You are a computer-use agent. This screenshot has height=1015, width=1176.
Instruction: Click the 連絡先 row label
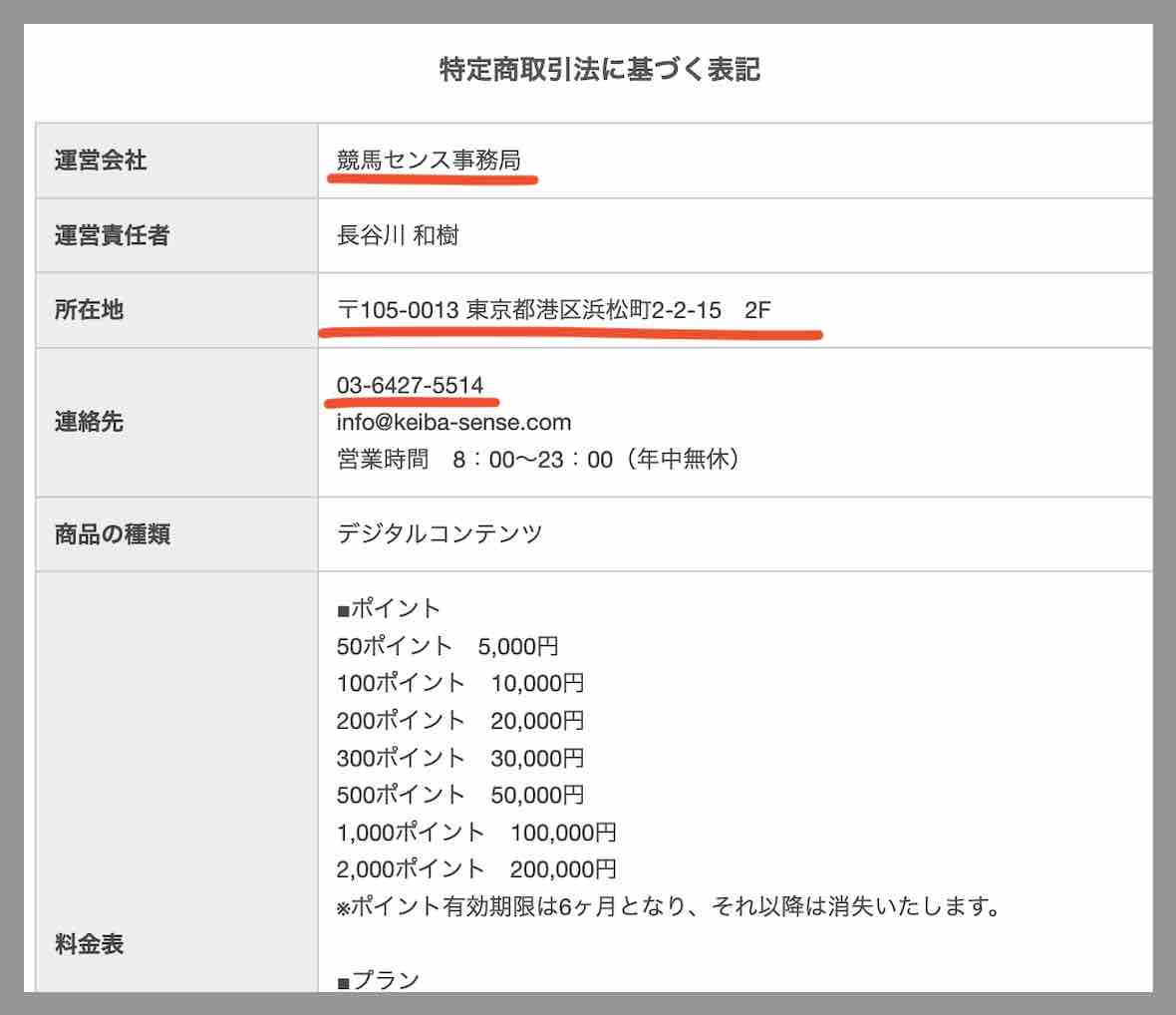coord(89,422)
